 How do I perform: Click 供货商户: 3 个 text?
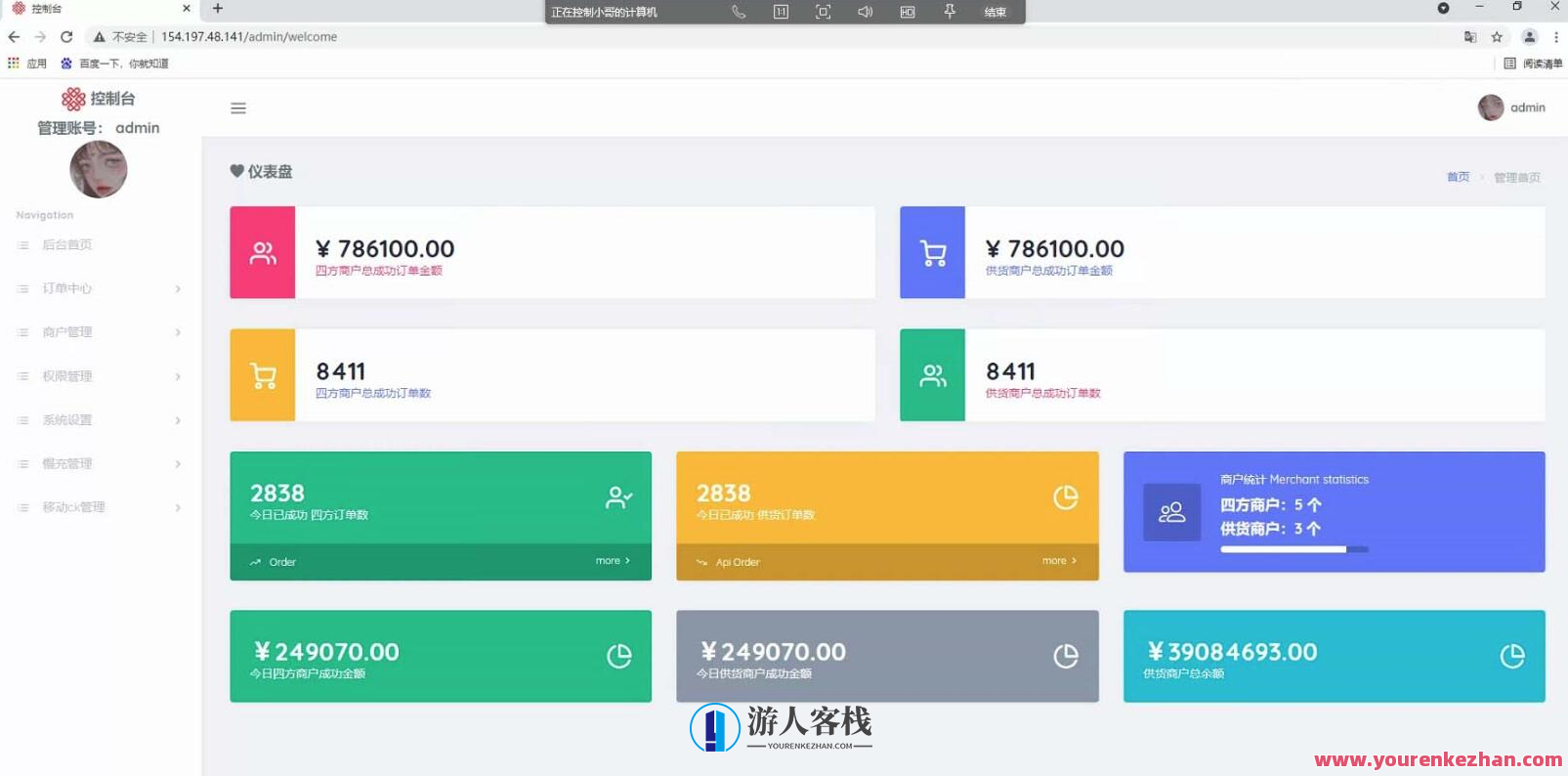tap(1270, 529)
